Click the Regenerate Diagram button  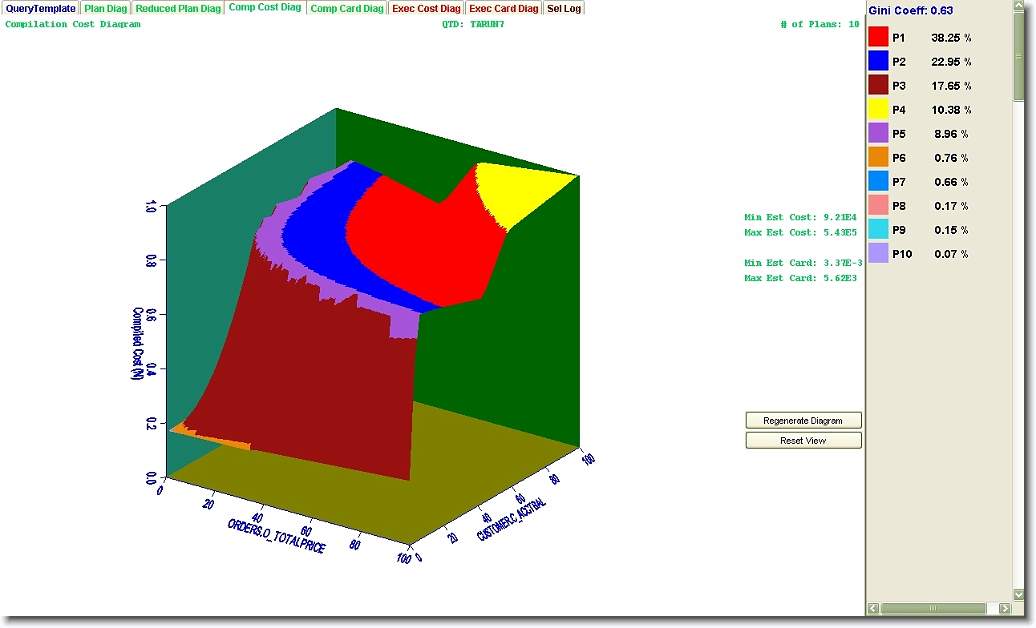click(803, 421)
